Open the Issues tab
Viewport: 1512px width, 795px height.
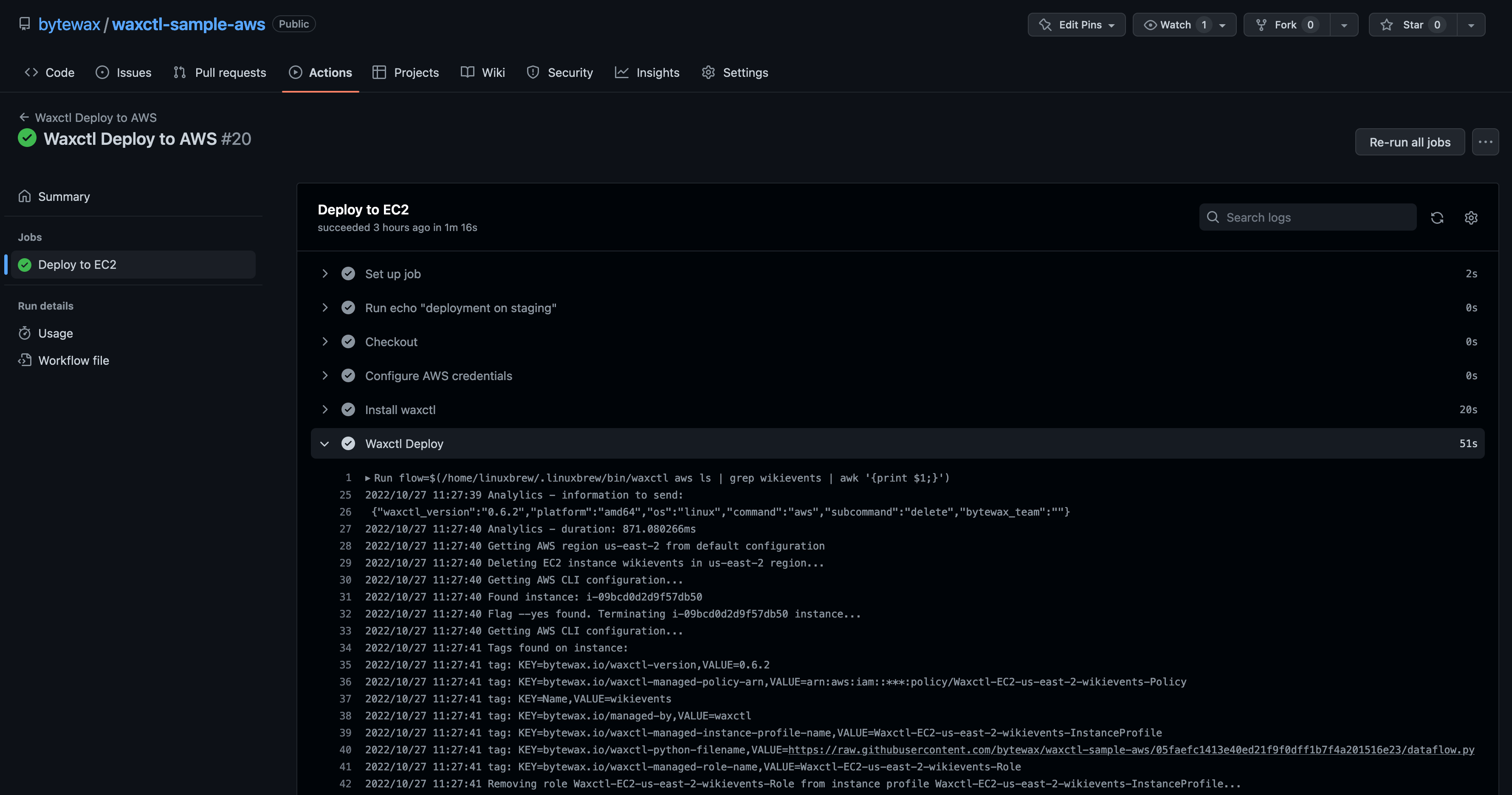pyautogui.click(x=123, y=72)
